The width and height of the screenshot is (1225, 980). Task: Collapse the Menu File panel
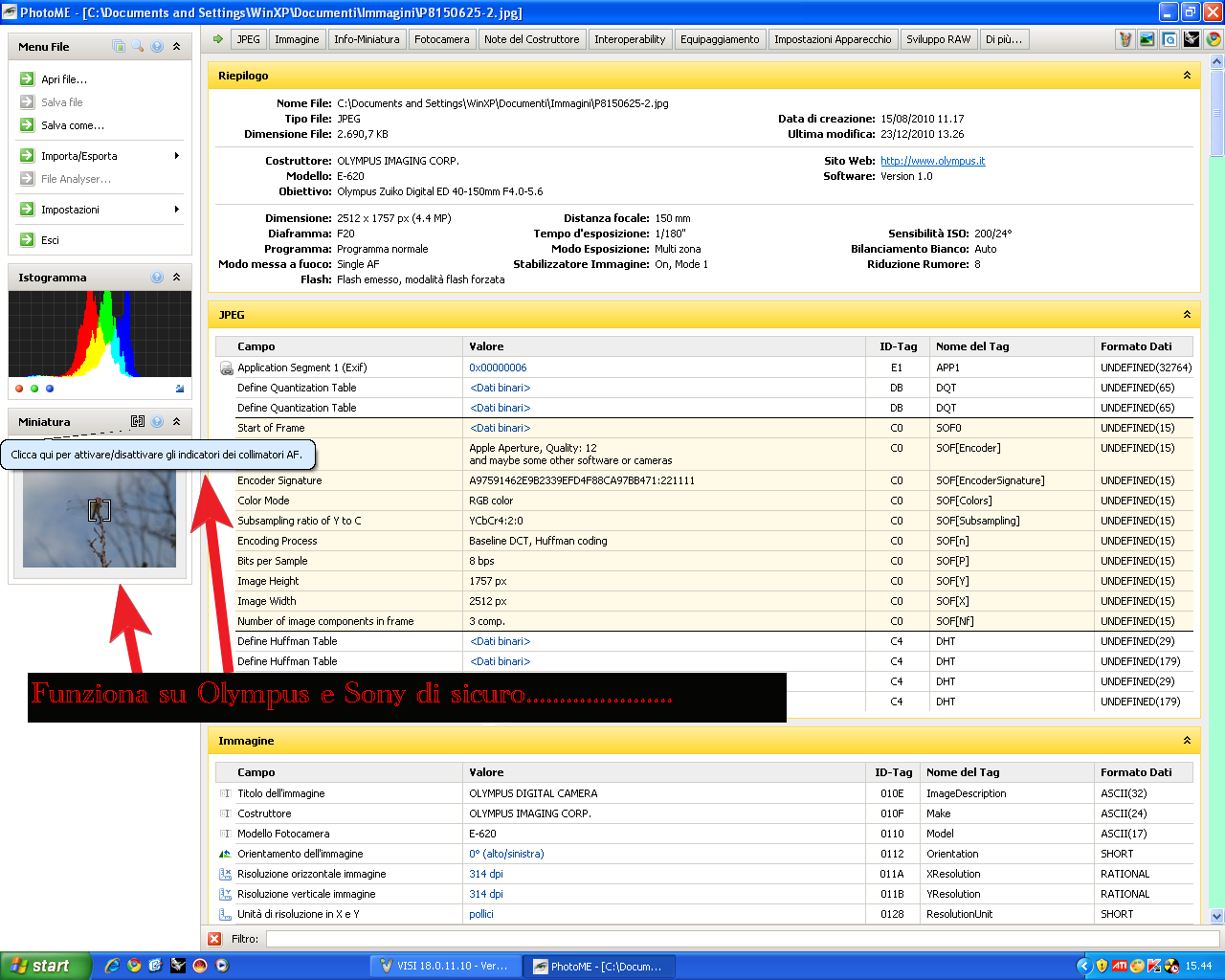[x=176, y=46]
